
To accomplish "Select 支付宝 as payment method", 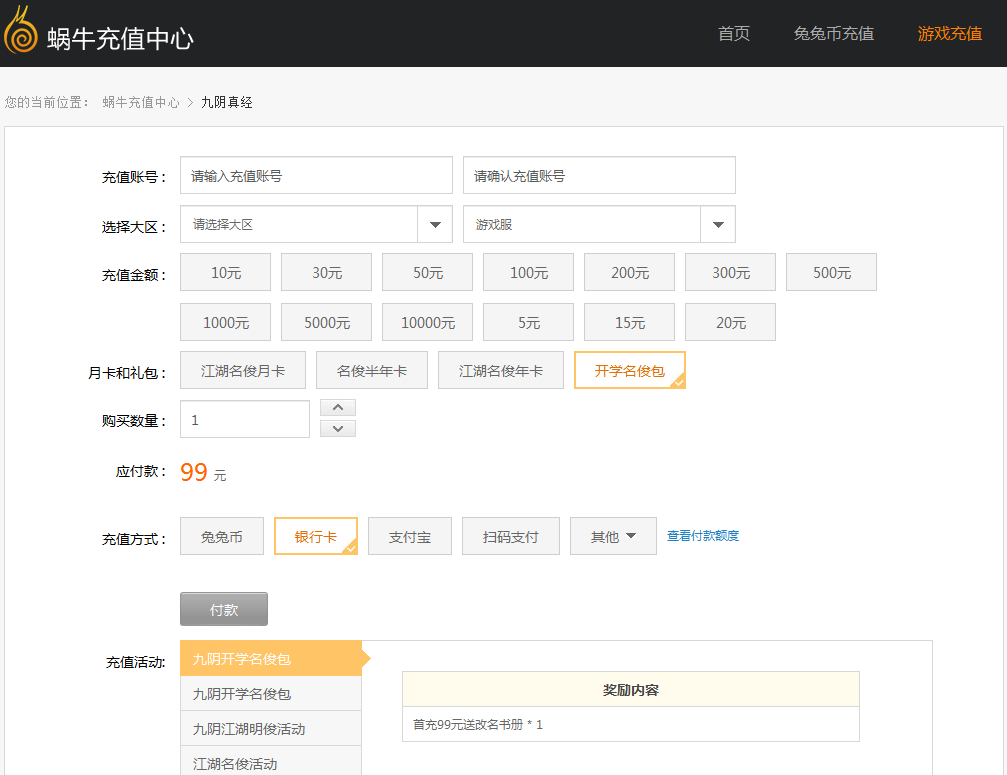I will click(x=410, y=537).
